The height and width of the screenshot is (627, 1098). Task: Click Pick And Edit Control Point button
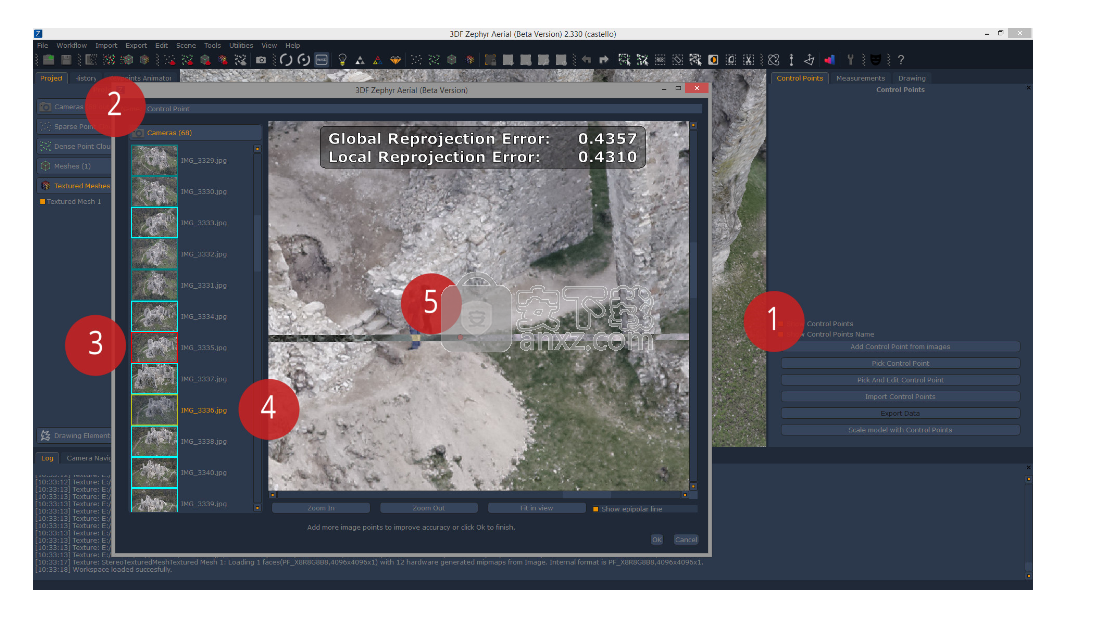pyautogui.click(x=901, y=380)
